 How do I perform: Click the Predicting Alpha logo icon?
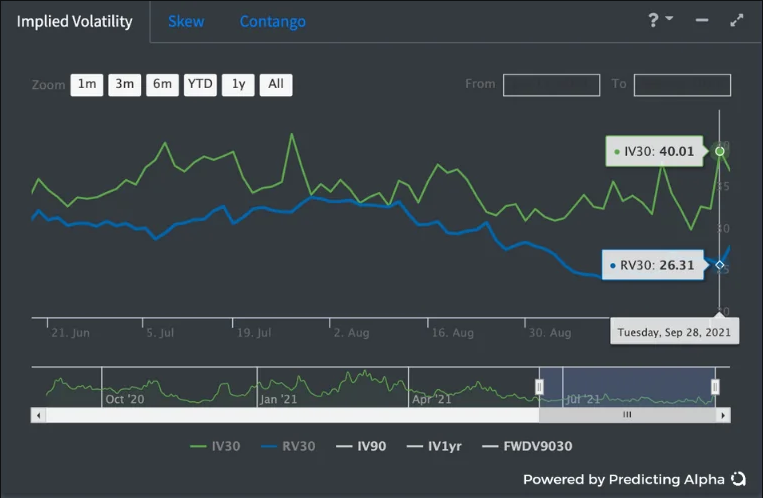738,479
